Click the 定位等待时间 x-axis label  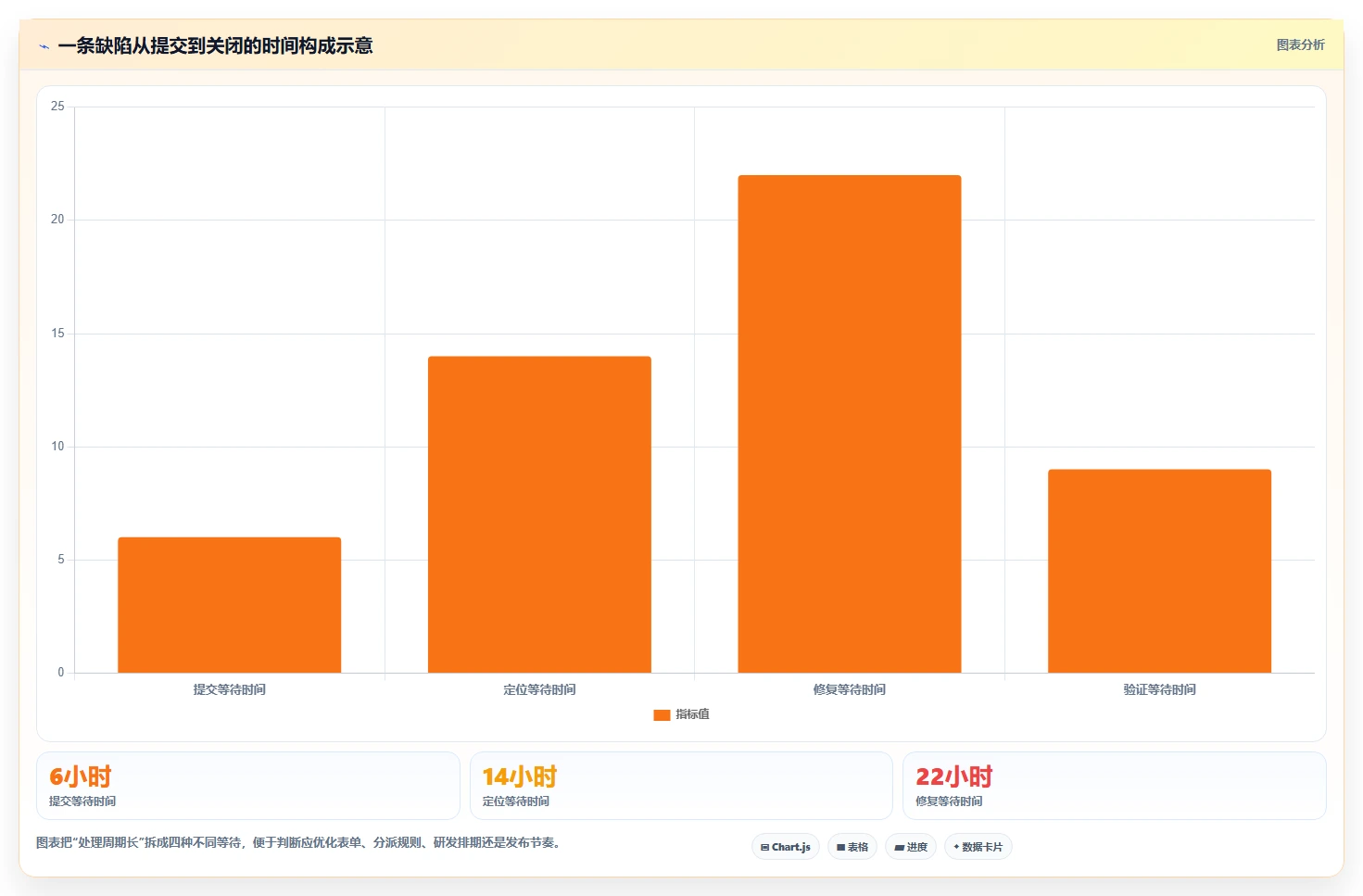539,689
